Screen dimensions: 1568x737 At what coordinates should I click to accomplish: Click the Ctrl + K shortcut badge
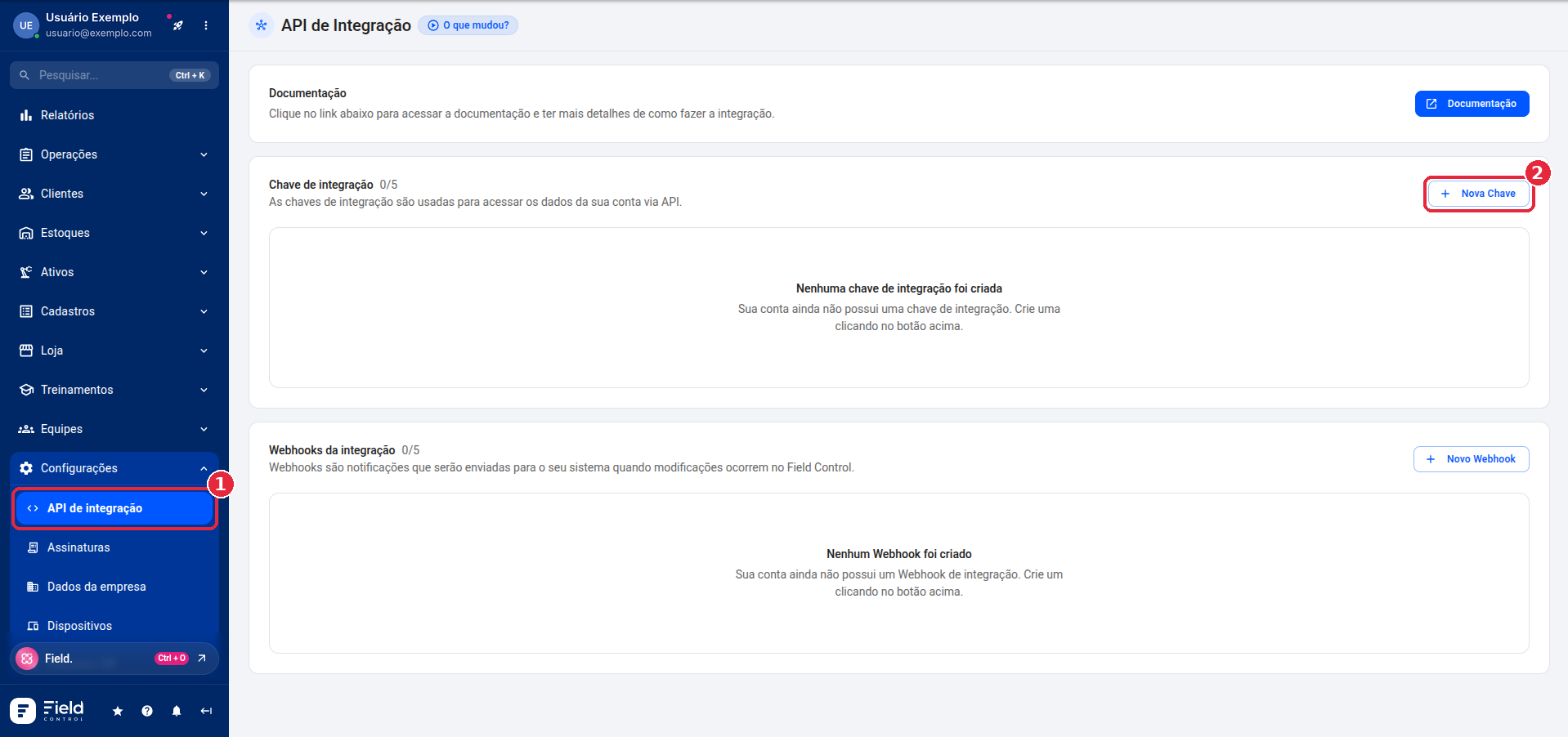(190, 75)
